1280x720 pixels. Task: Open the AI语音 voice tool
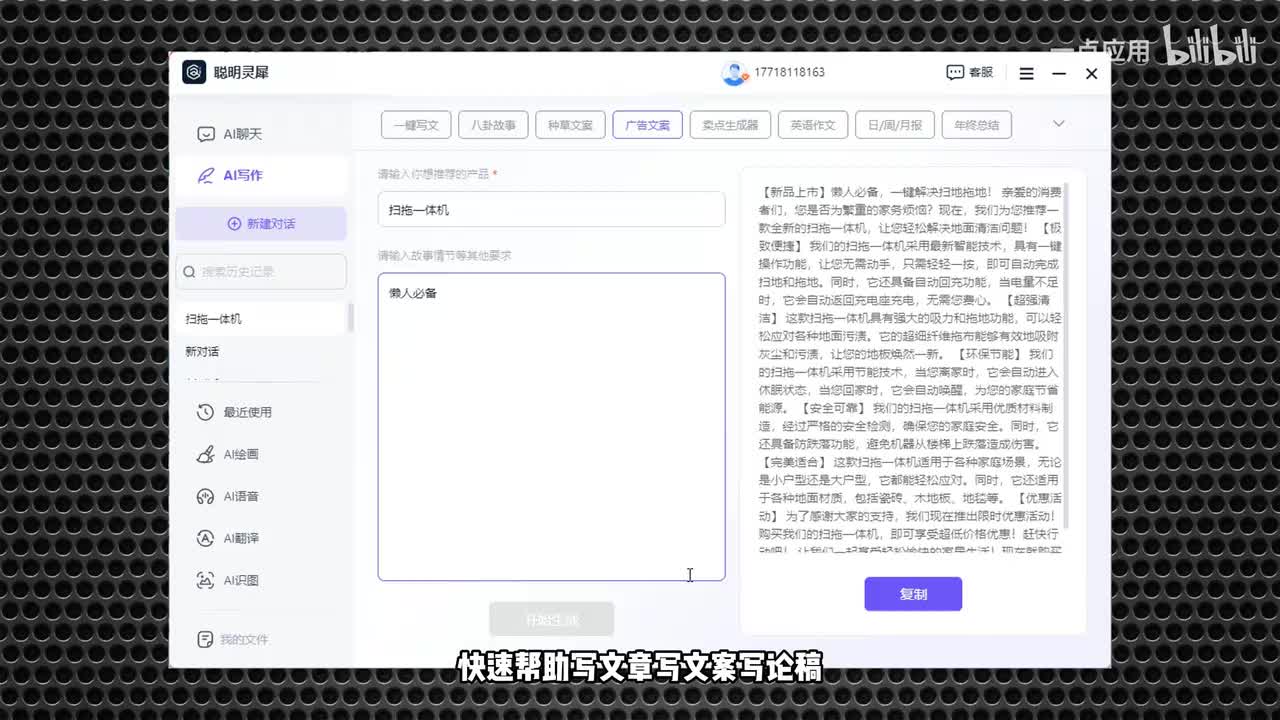pos(205,496)
